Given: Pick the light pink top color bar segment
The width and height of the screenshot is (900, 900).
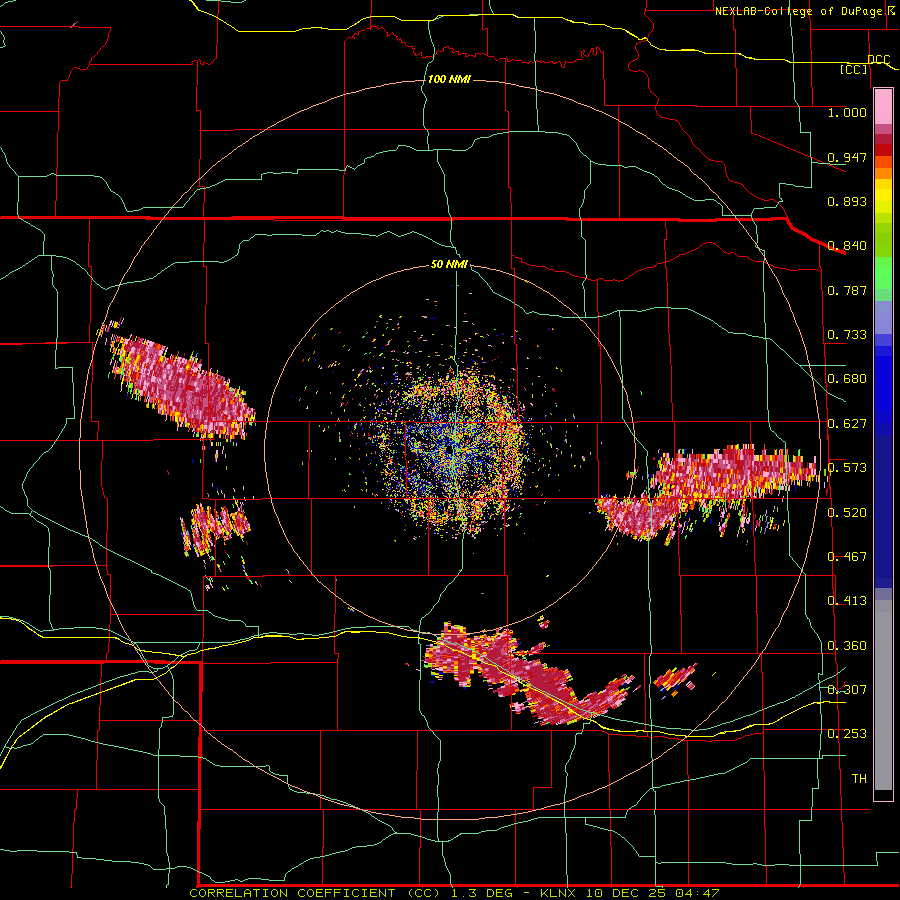Looking at the screenshot, I should (883, 106).
